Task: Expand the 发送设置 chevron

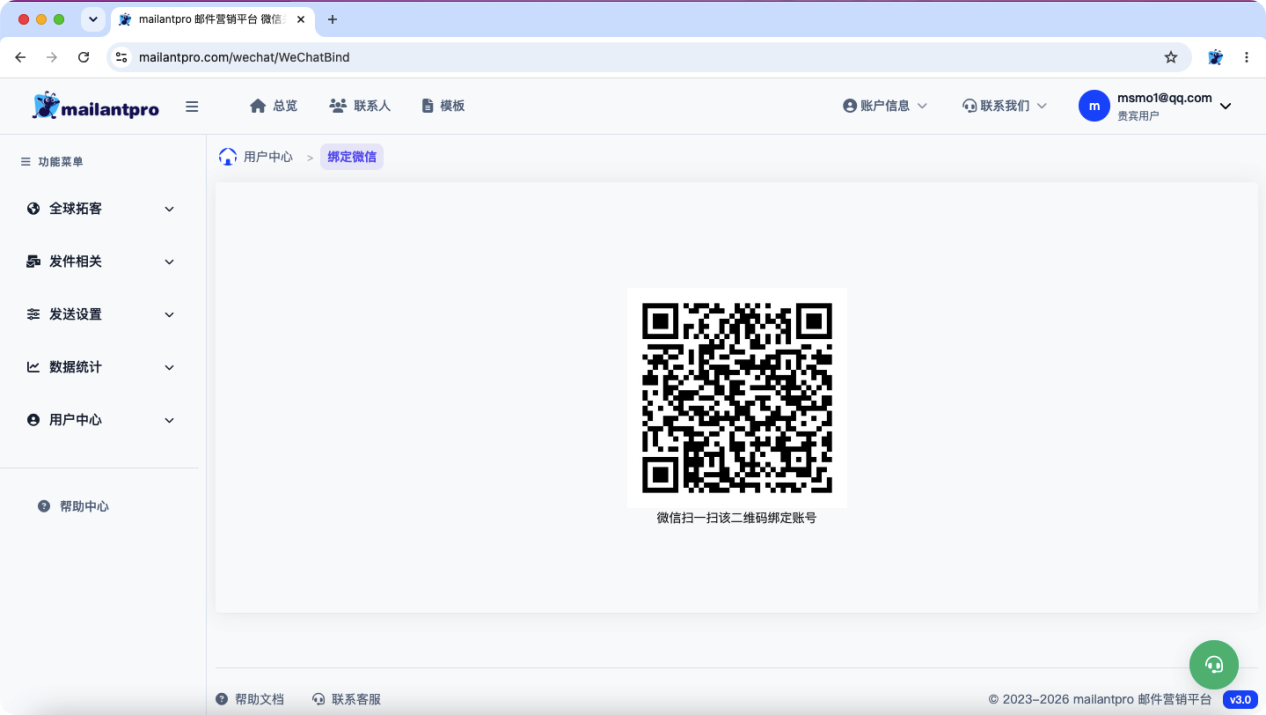Action: (169, 315)
